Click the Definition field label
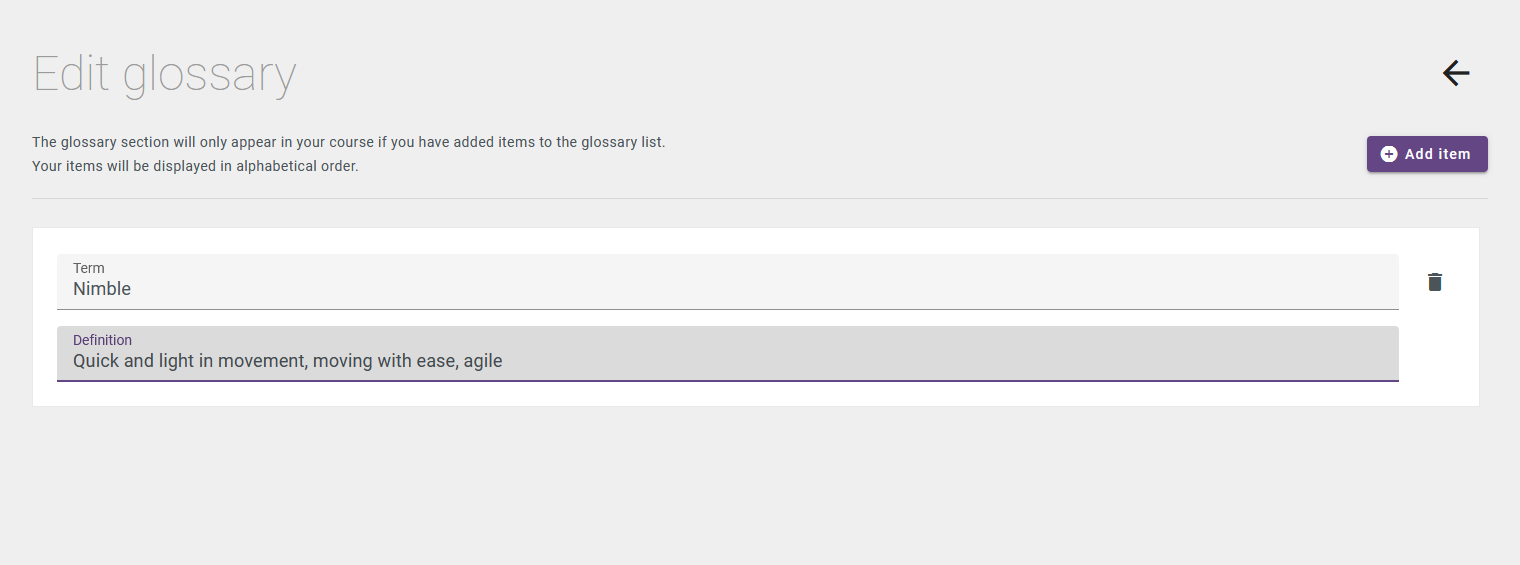1520x565 pixels. point(102,340)
